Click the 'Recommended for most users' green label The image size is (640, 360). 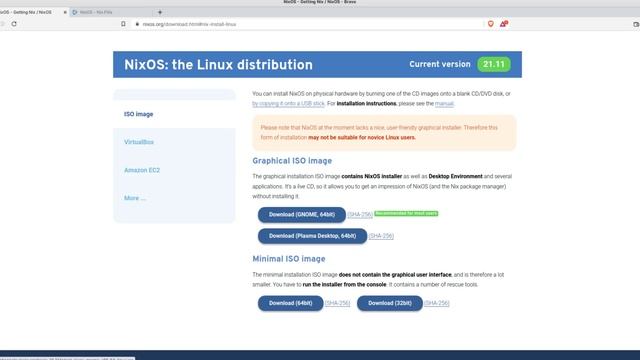406,213
